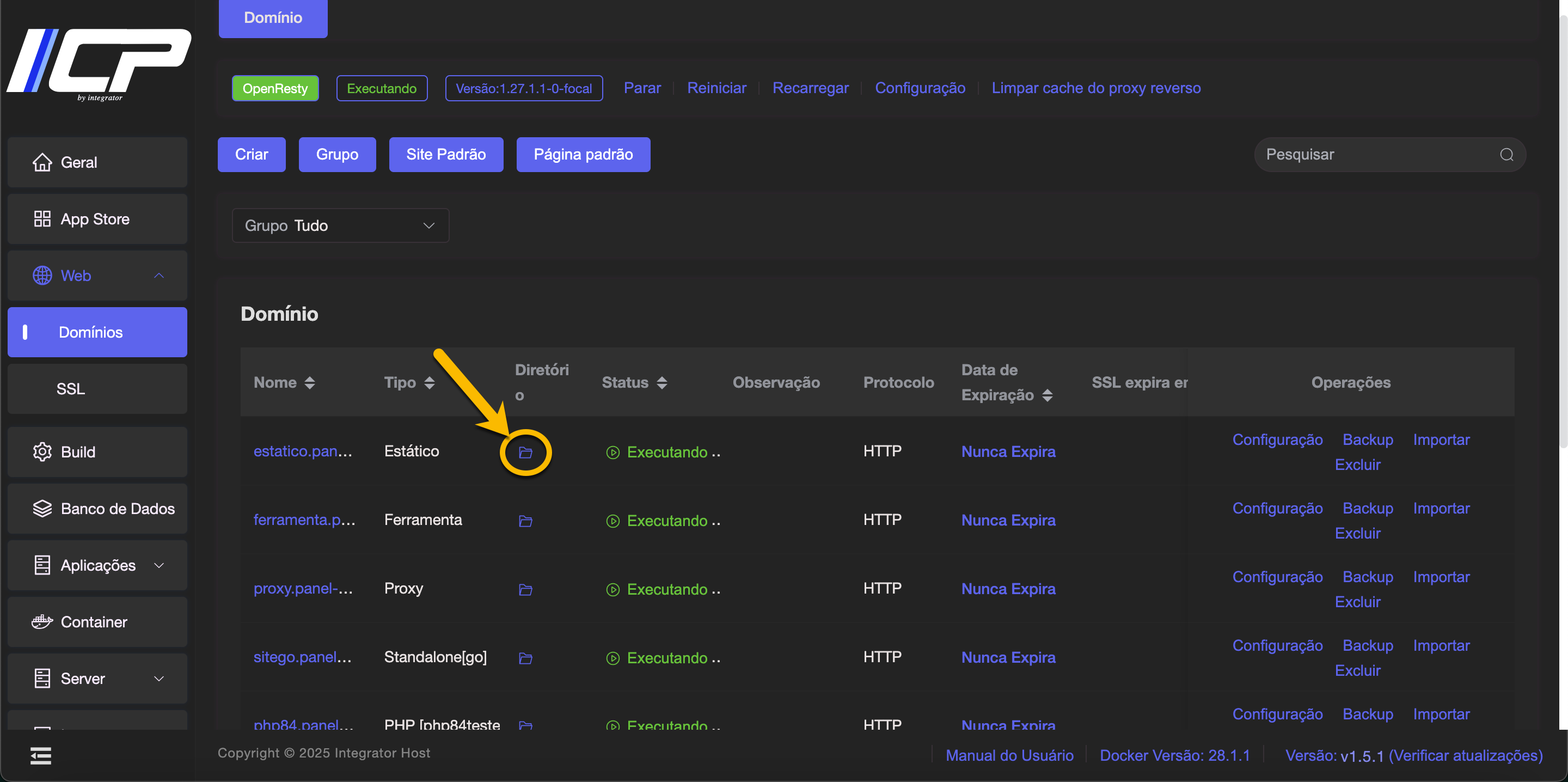Click the search magnifier icon
Screen dimensions: 1568x782
pos(1506,155)
